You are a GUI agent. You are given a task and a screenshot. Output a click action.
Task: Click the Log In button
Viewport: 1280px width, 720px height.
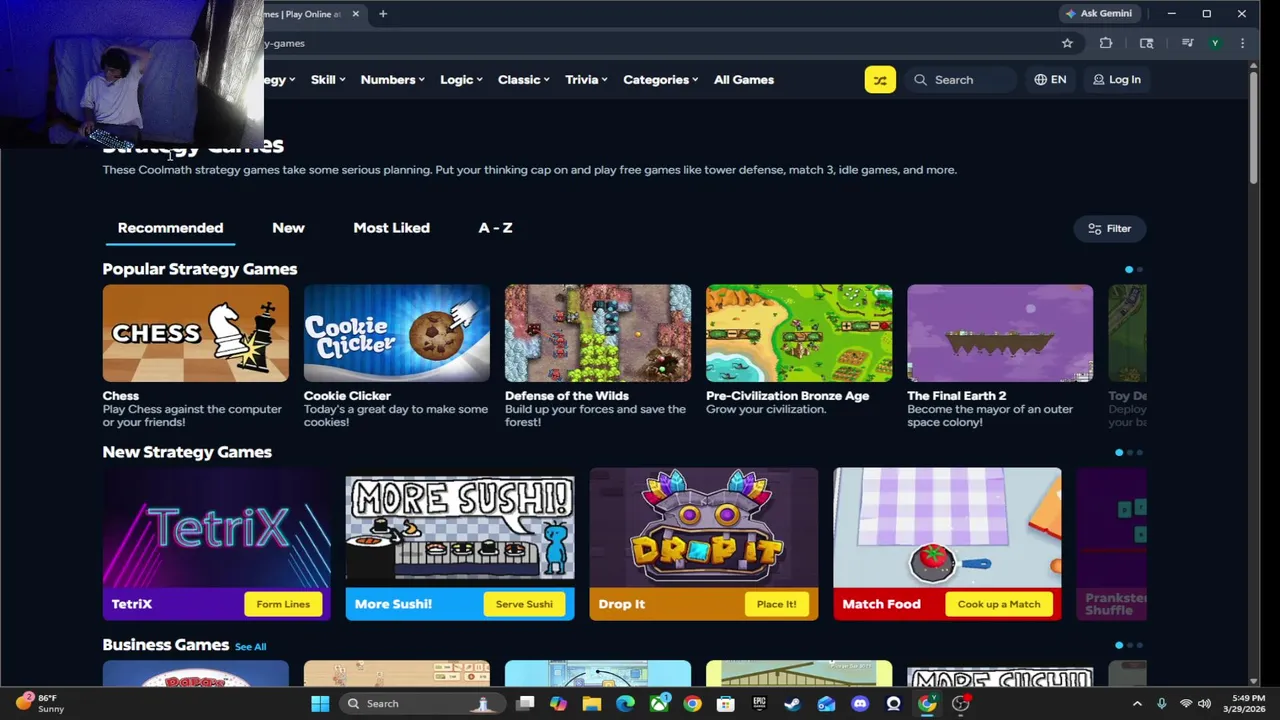pyautogui.click(x=1116, y=80)
